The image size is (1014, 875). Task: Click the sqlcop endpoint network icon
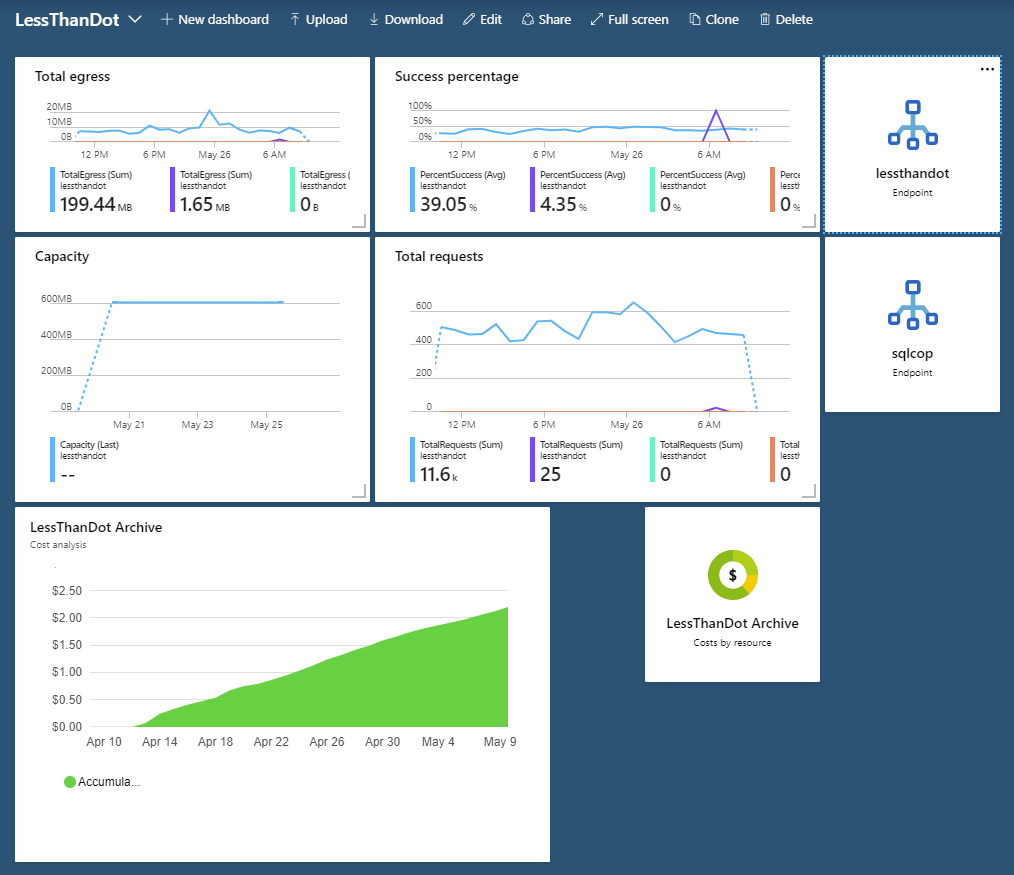point(912,305)
